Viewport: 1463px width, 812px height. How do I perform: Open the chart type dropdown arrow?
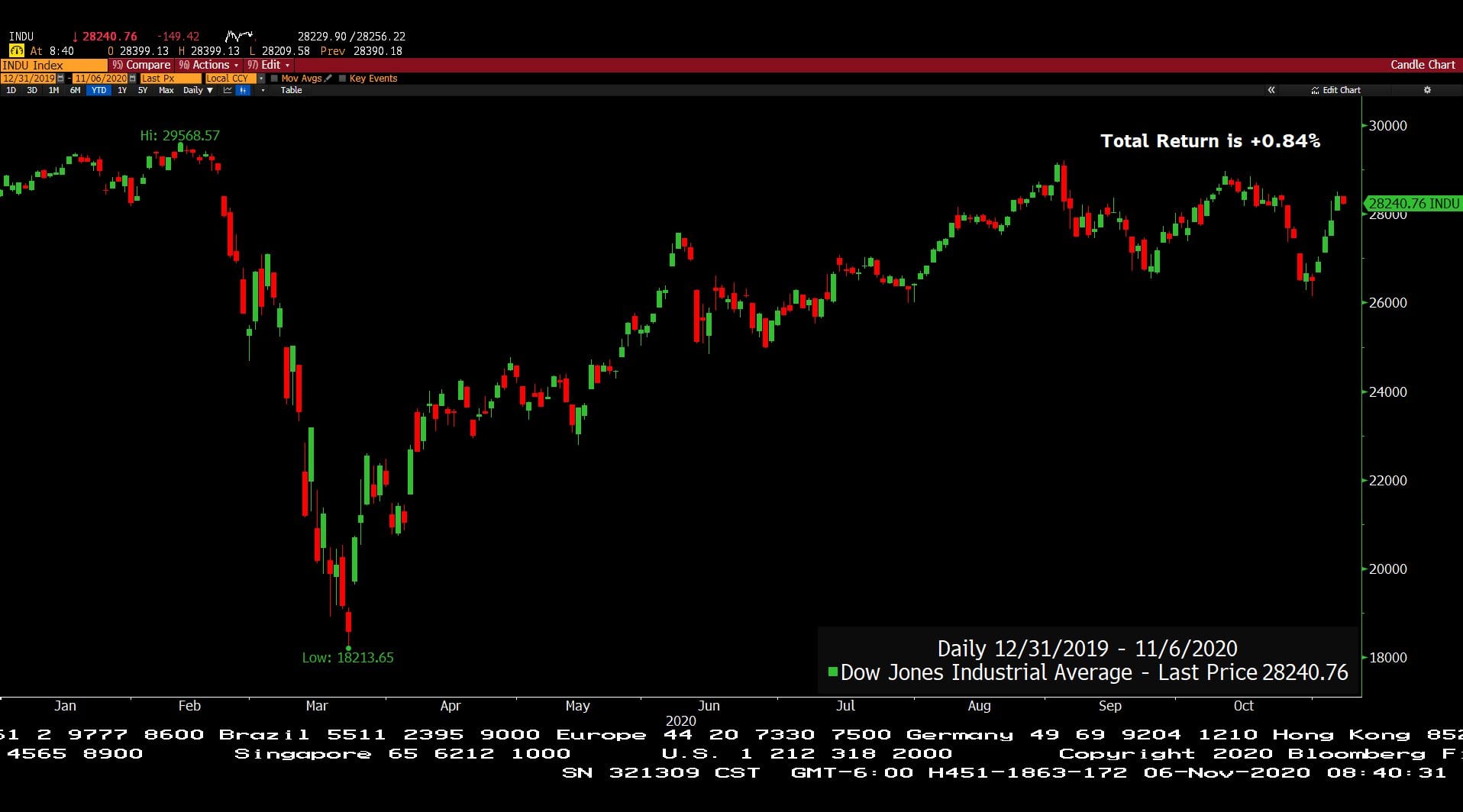coord(263,90)
